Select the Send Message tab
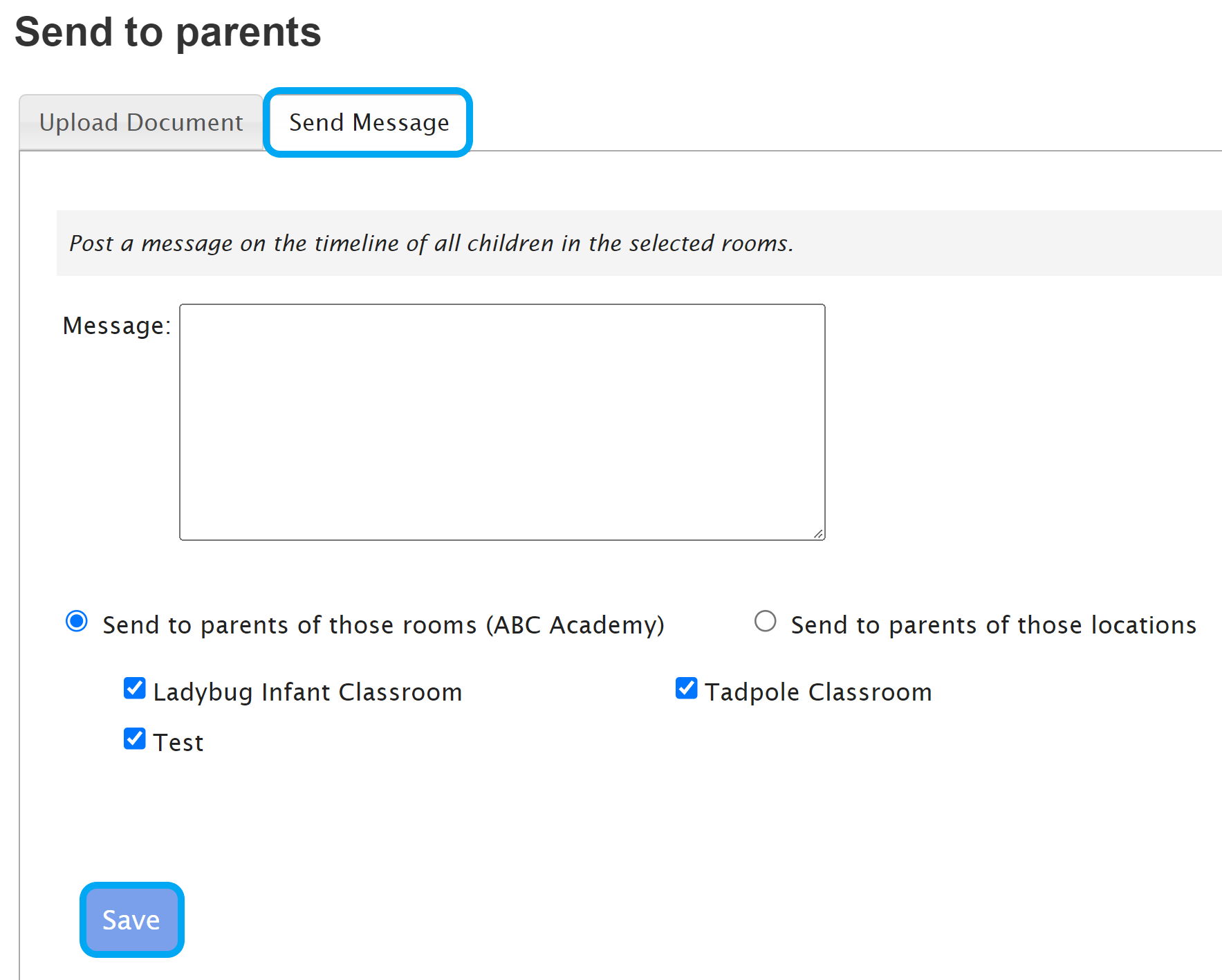This screenshot has width=1222, height=980. point(369,122)
